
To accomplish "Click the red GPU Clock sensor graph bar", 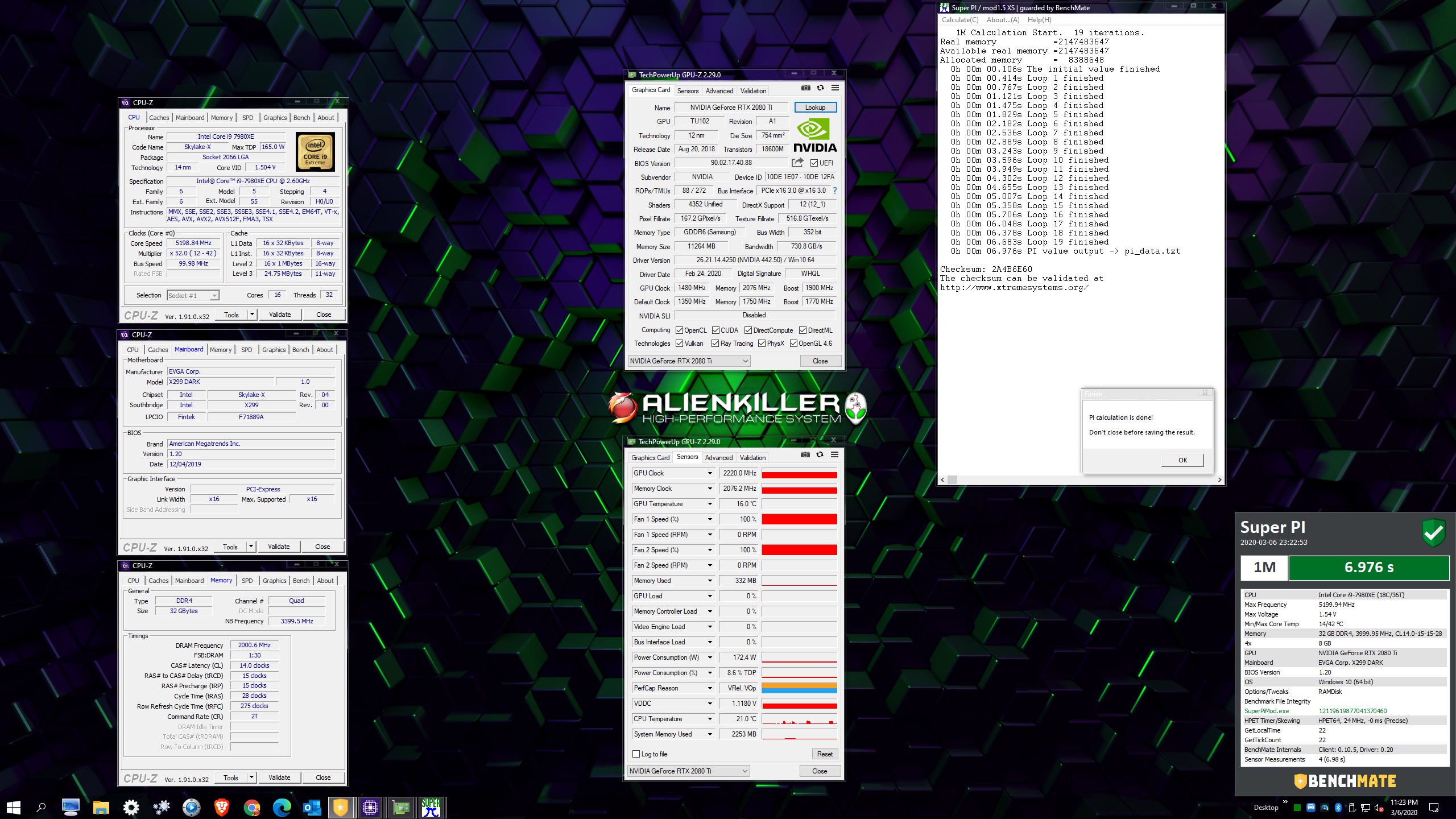I will [799, 474].
